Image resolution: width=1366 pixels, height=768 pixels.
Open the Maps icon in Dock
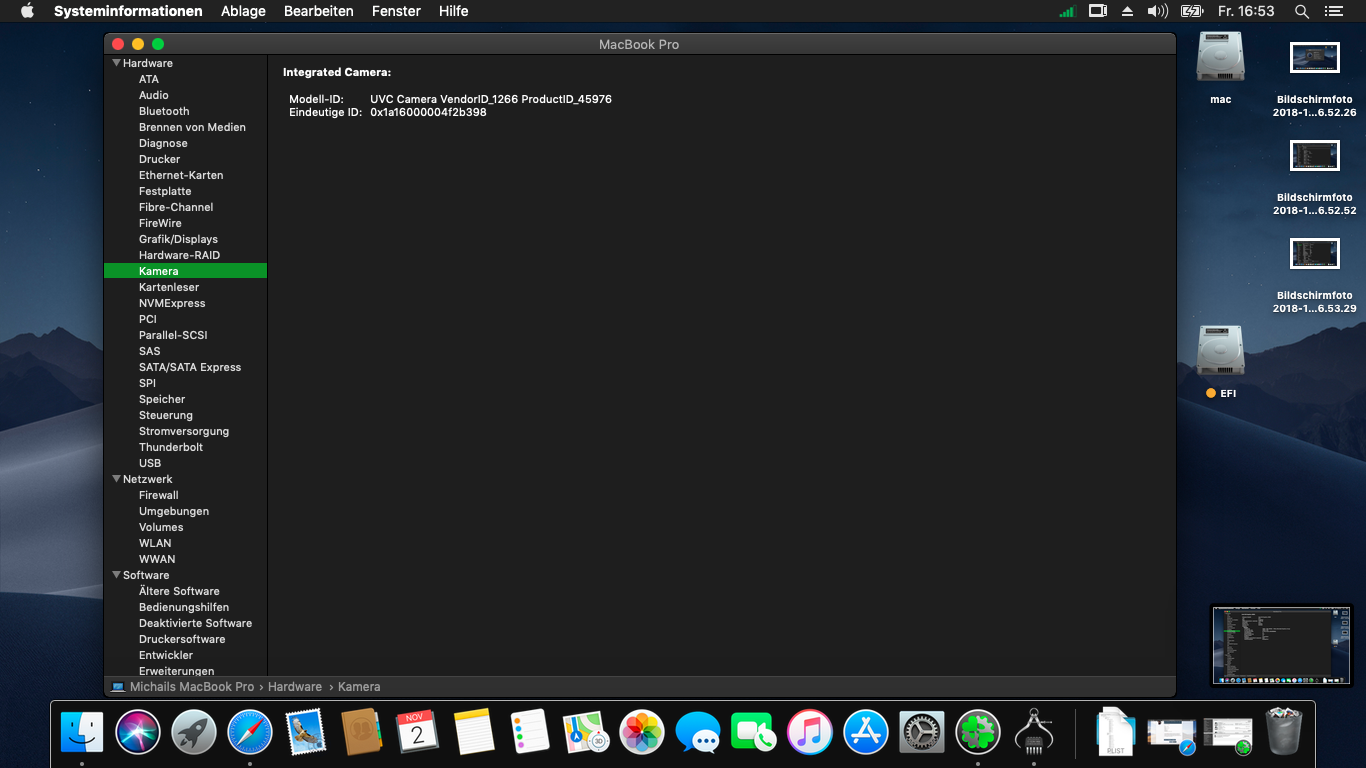pos(586,732)
